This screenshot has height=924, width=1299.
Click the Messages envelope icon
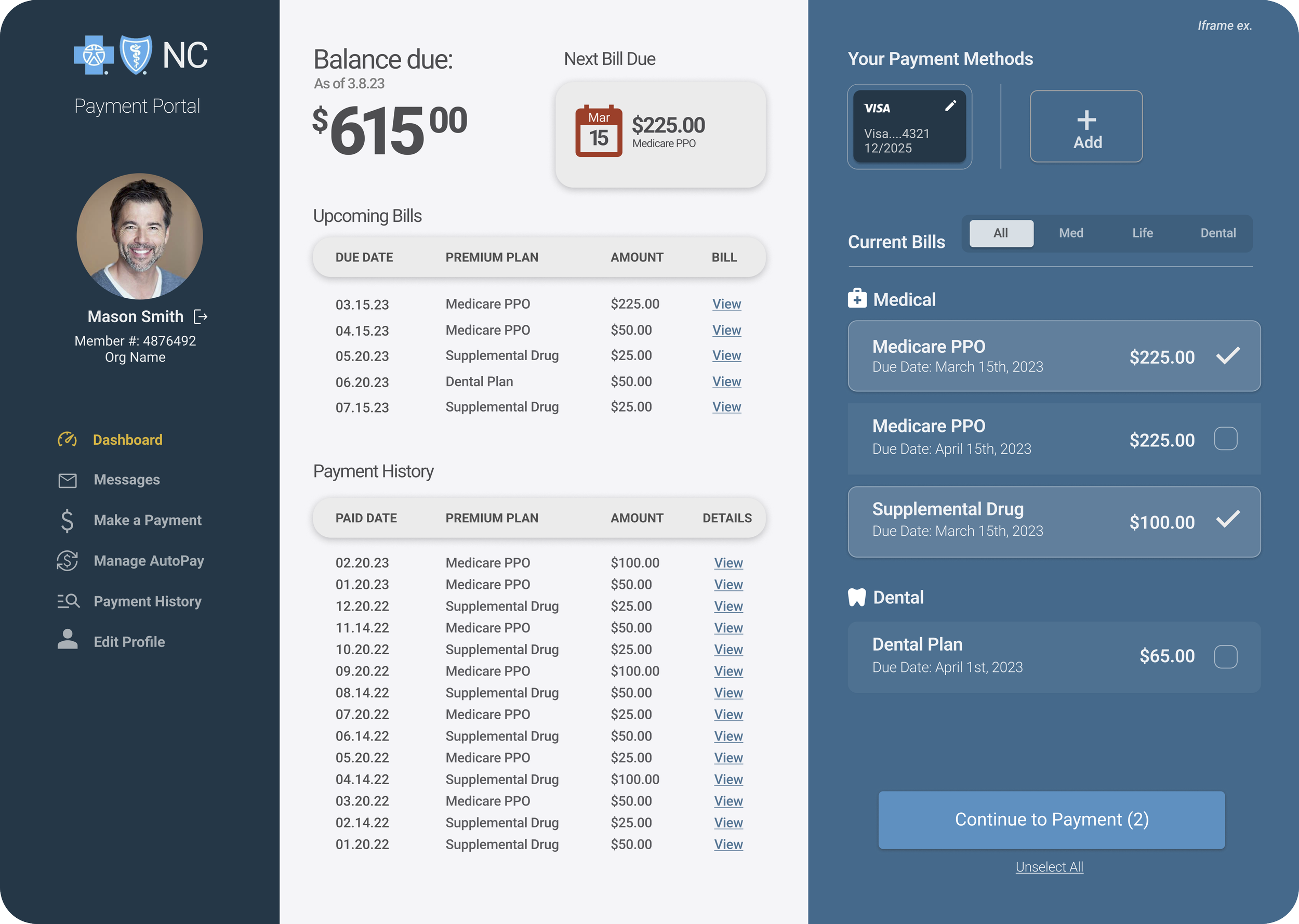point(67,480)
